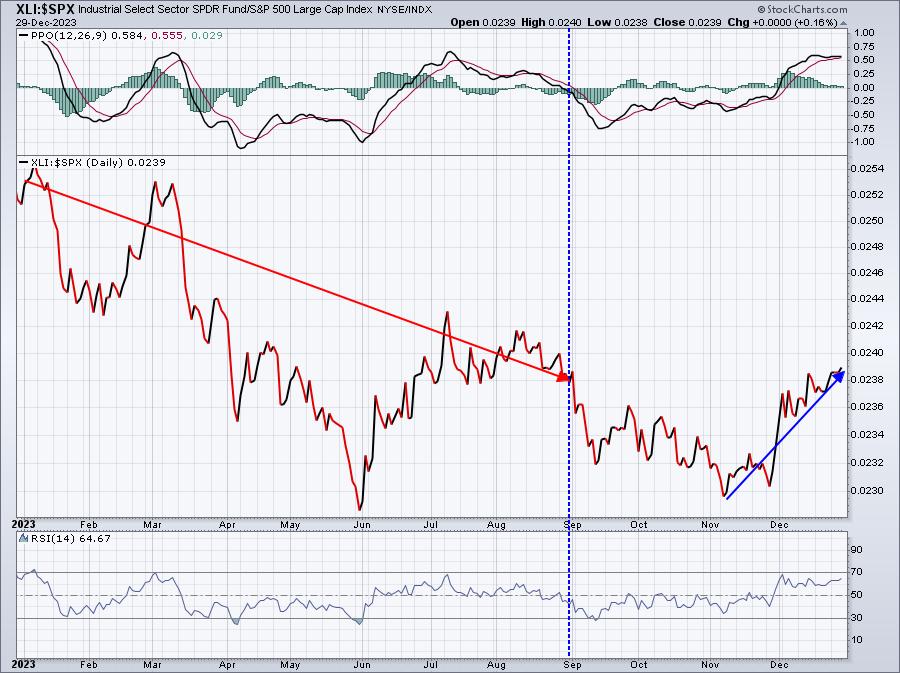Click the -0.50 label on PPO axis

coord(862,114)
